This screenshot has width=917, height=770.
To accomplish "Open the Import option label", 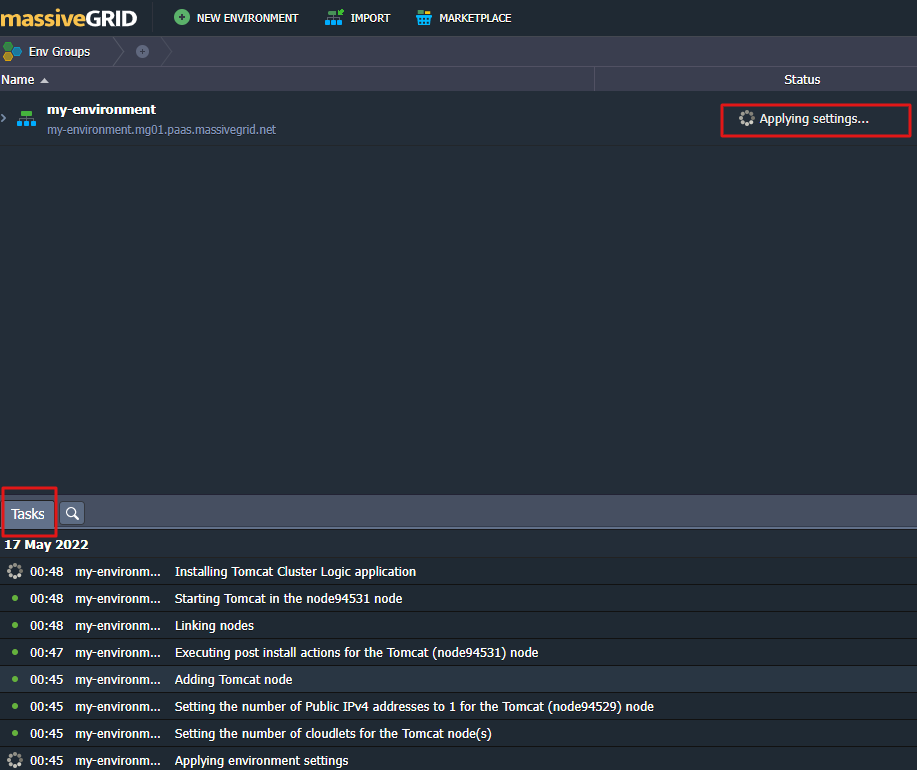I will [370, 18].
